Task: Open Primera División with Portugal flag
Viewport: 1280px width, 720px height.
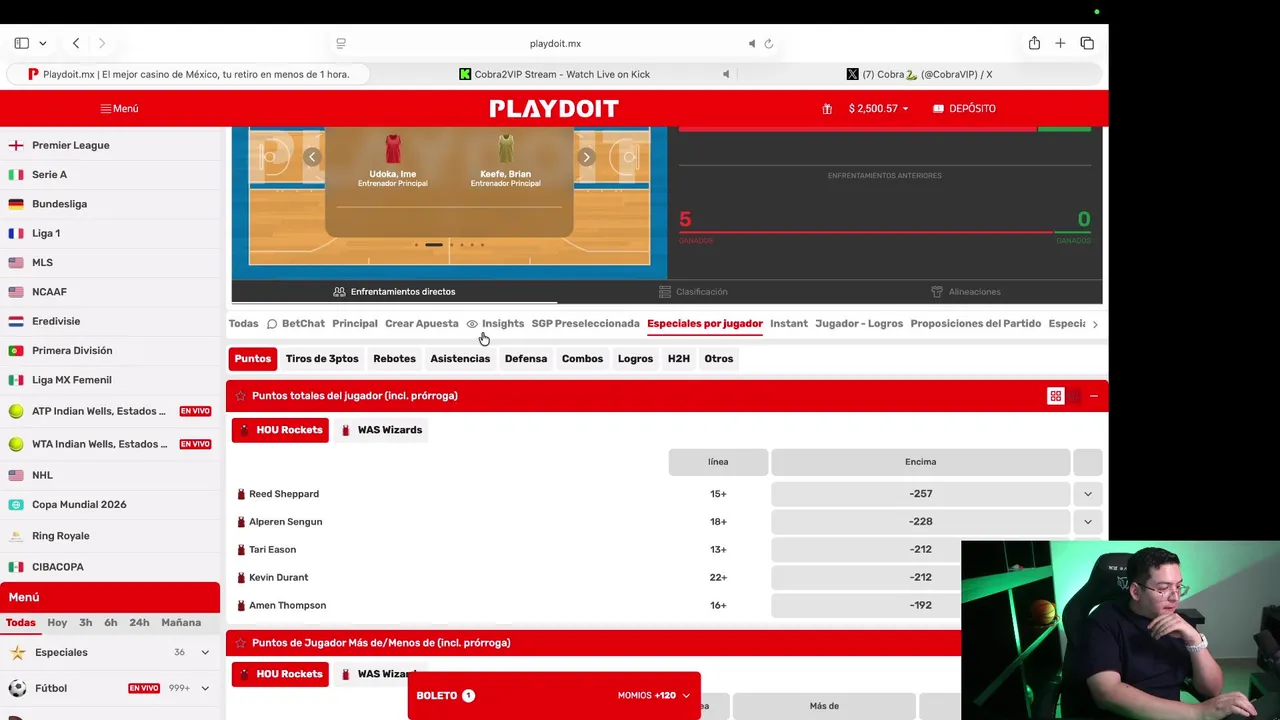Action: (110, 350)
